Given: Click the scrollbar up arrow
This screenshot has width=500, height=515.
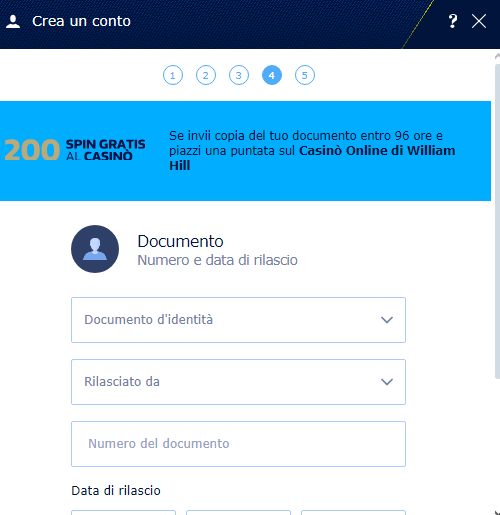Looking at the screenshot, I should click(x=497, y=57).
